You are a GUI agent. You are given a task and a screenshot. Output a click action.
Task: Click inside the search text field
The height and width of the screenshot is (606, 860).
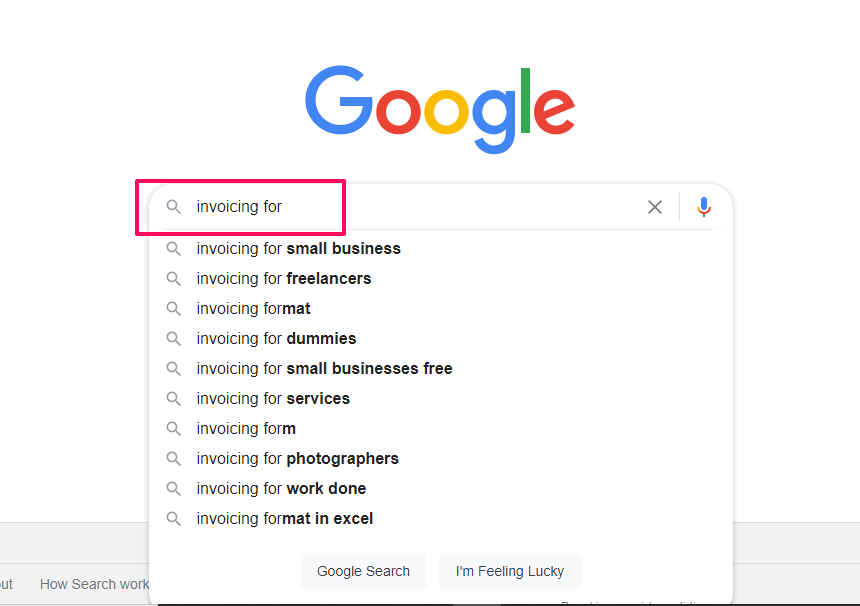[420, 207]
